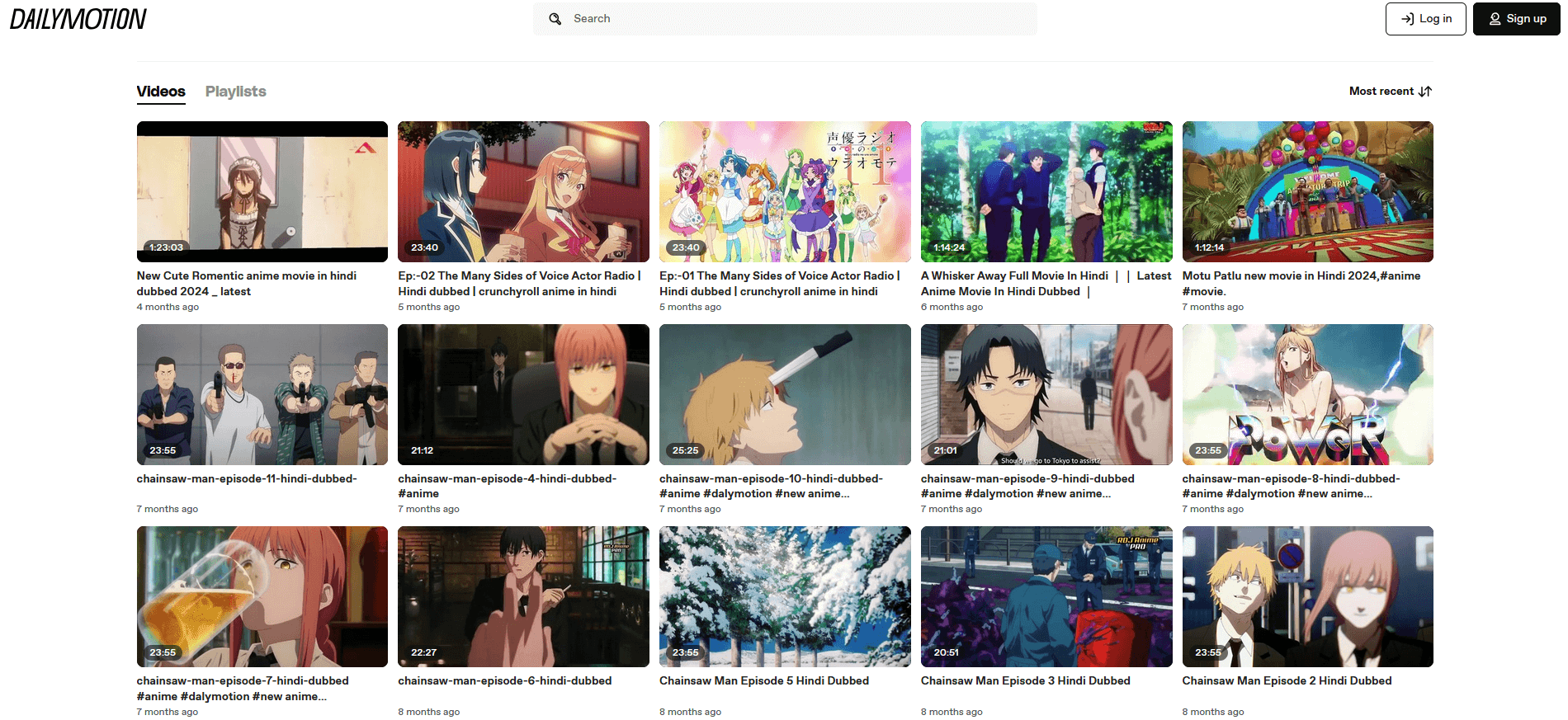Screen dimensions: 1568x720
Task: Click the Sign up button
Action: click(x=1517, y=19)
